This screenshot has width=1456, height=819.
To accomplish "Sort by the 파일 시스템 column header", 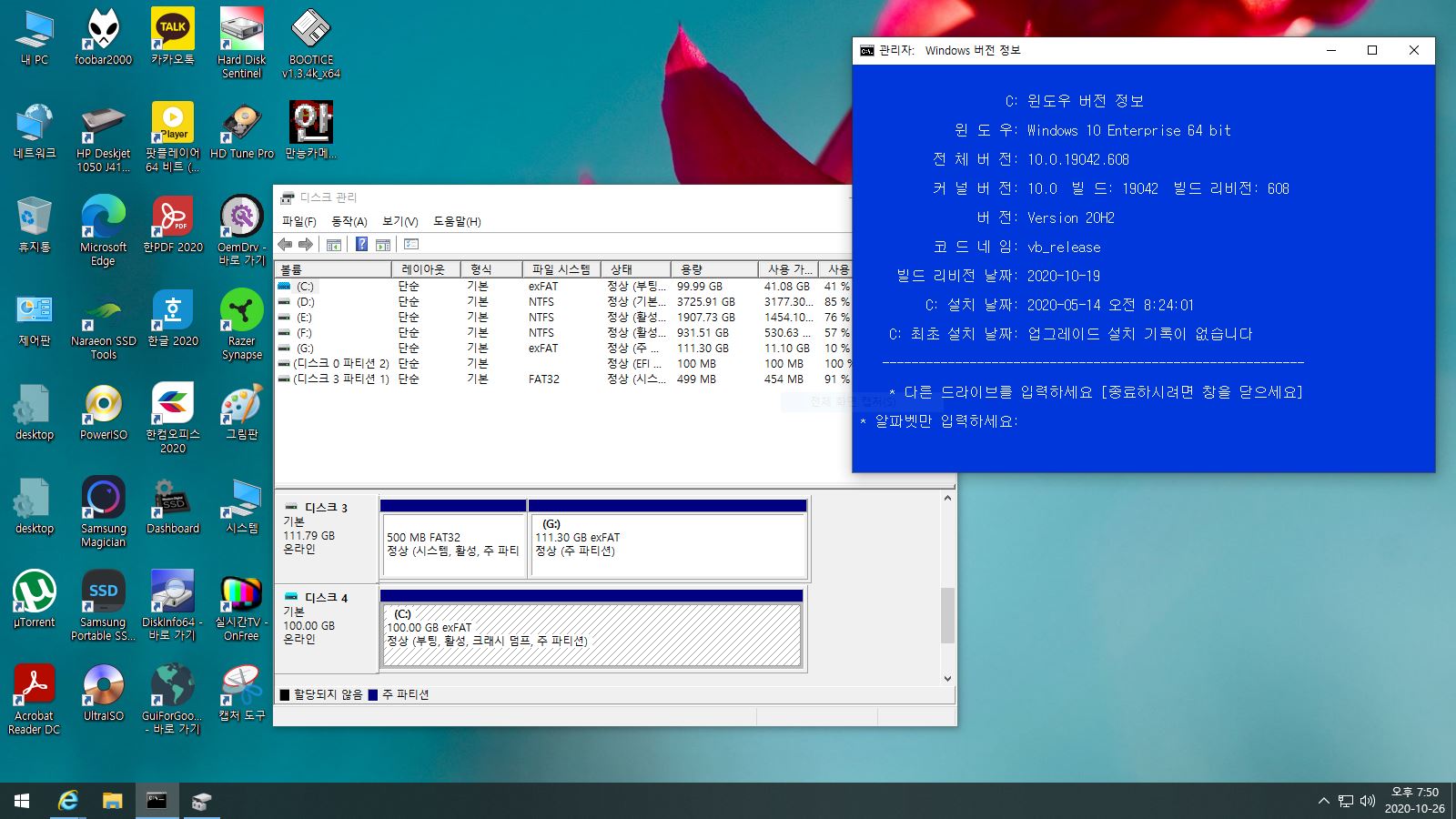I will point(561,269).
